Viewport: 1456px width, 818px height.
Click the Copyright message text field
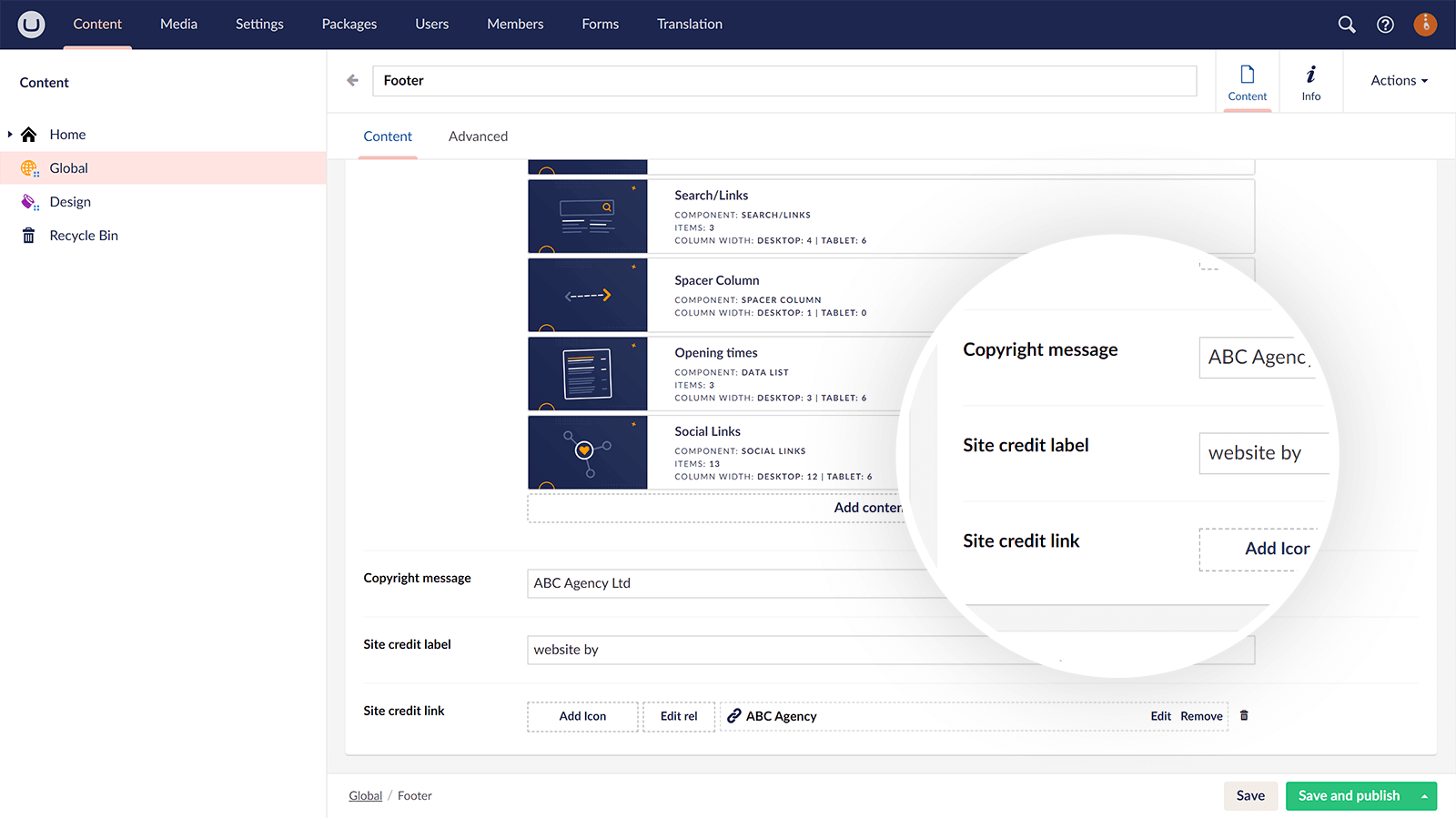[728, 583]
